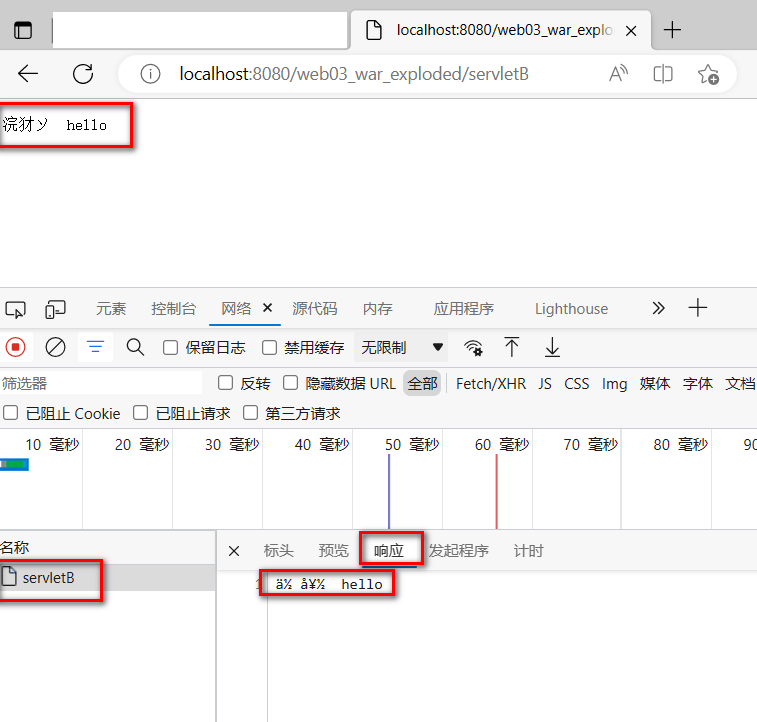Screen dimensions: 757x722
Task: Click the browser back arrow
Action: pos(28,74)
